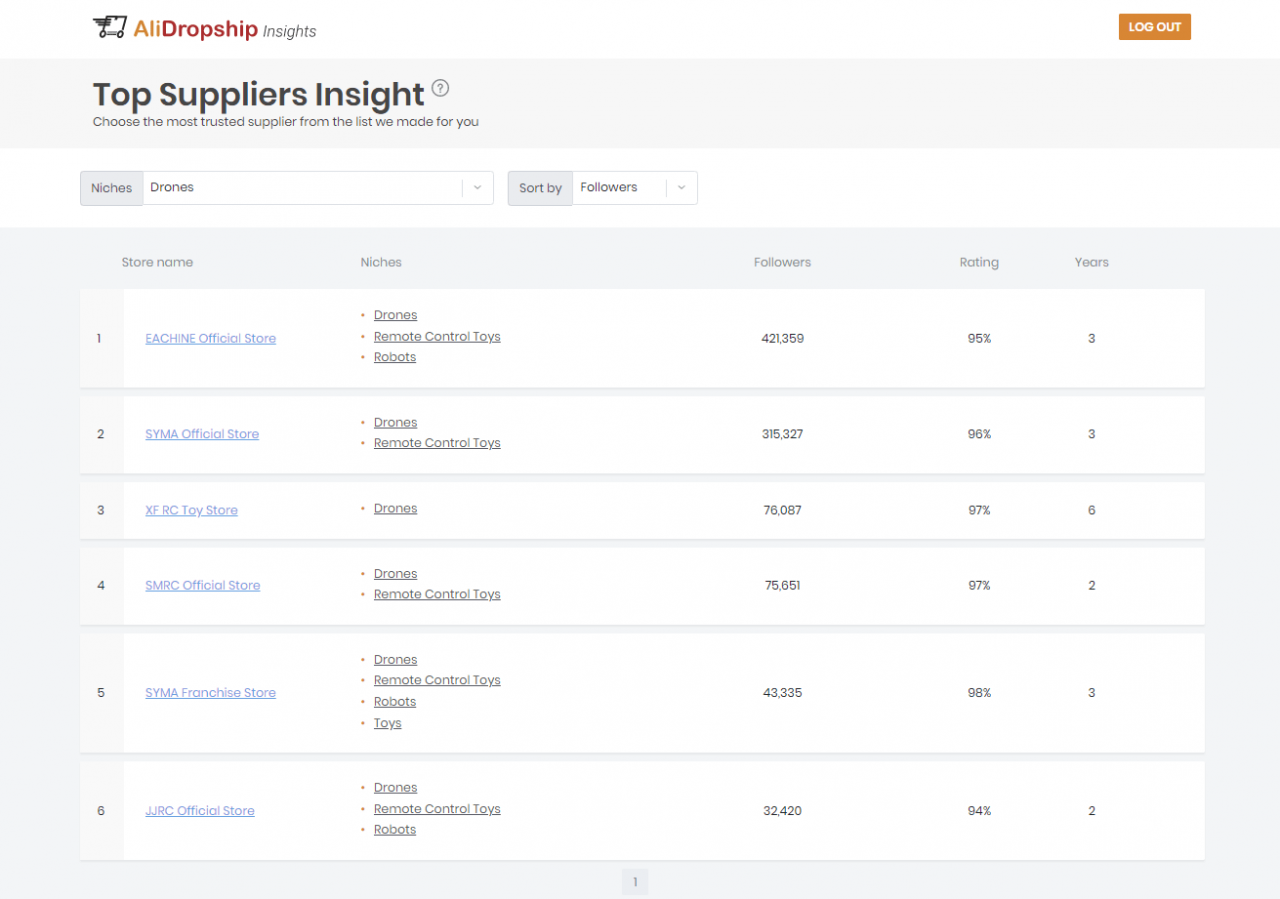Open the help tooltip beside Top Suppliers Insight
This screenshot has height=899, width=1280.
click(441, 88)
